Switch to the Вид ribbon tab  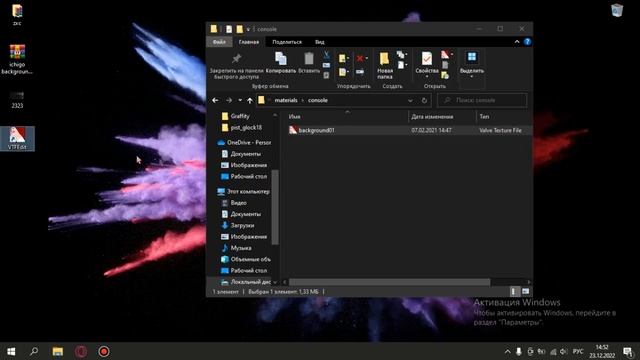320,42
